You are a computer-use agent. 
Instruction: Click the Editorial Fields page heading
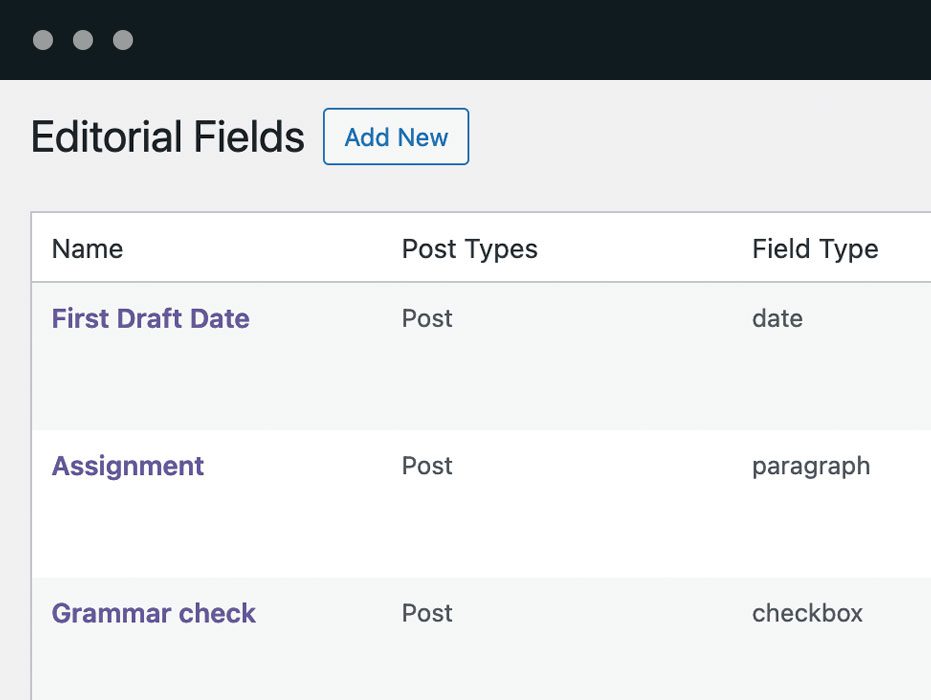point(167,137)
